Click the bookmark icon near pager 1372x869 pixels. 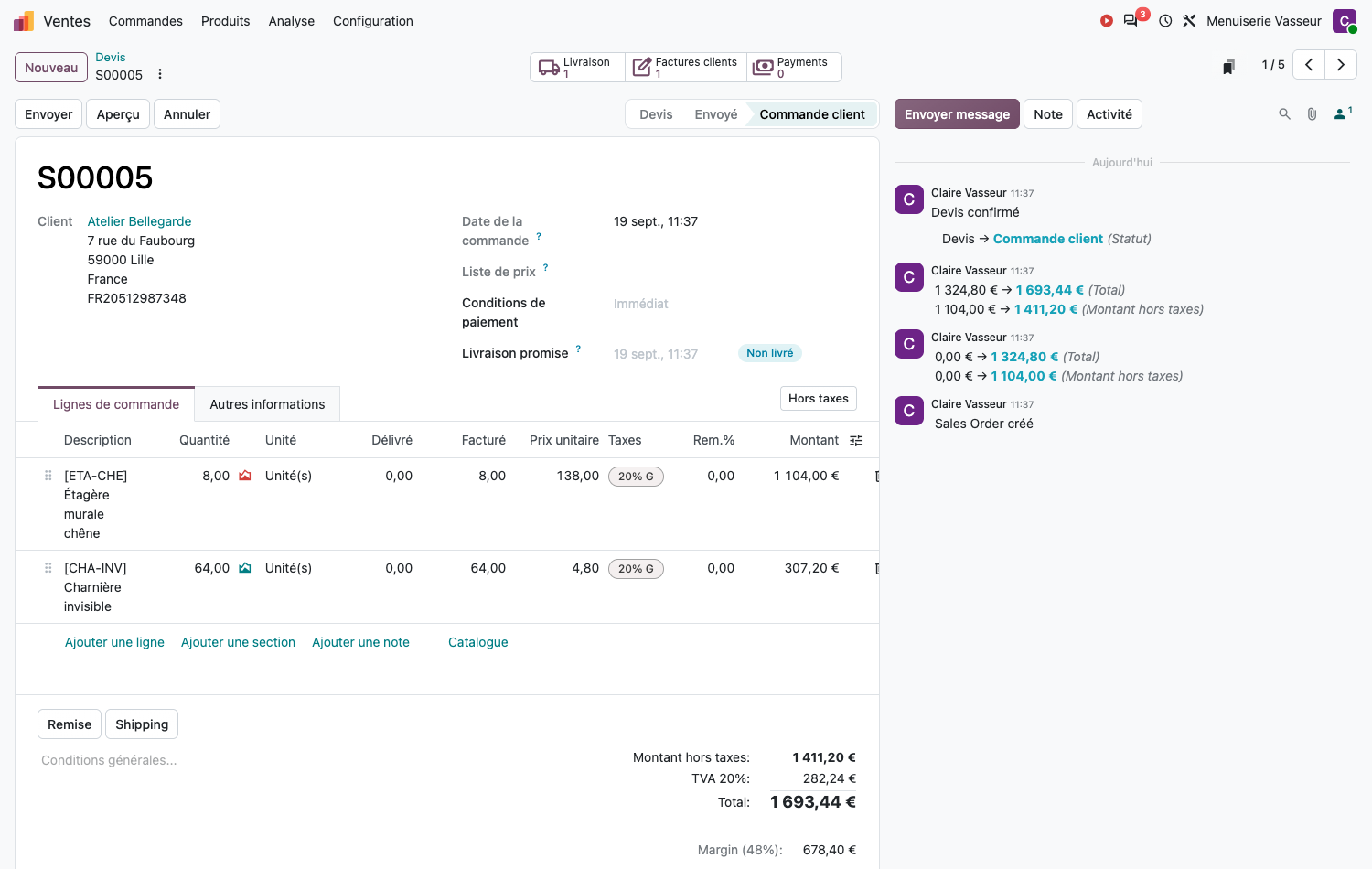pyautogui.click(x=1229, y=66)
